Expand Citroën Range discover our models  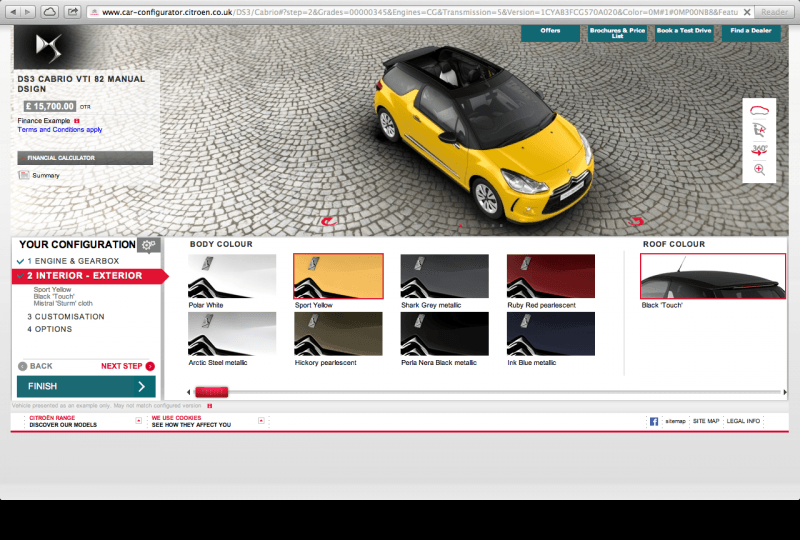pos(138,421)
